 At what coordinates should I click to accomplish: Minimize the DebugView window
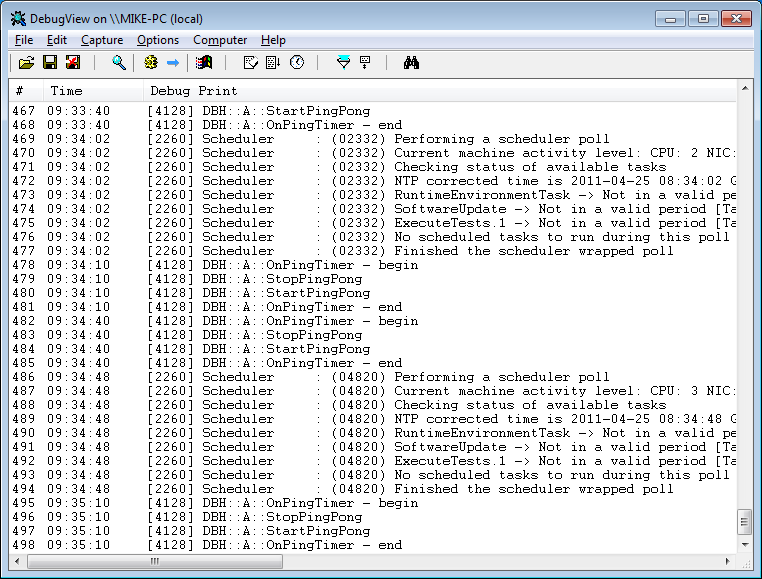pyautogui.click(x=670, y=19)
